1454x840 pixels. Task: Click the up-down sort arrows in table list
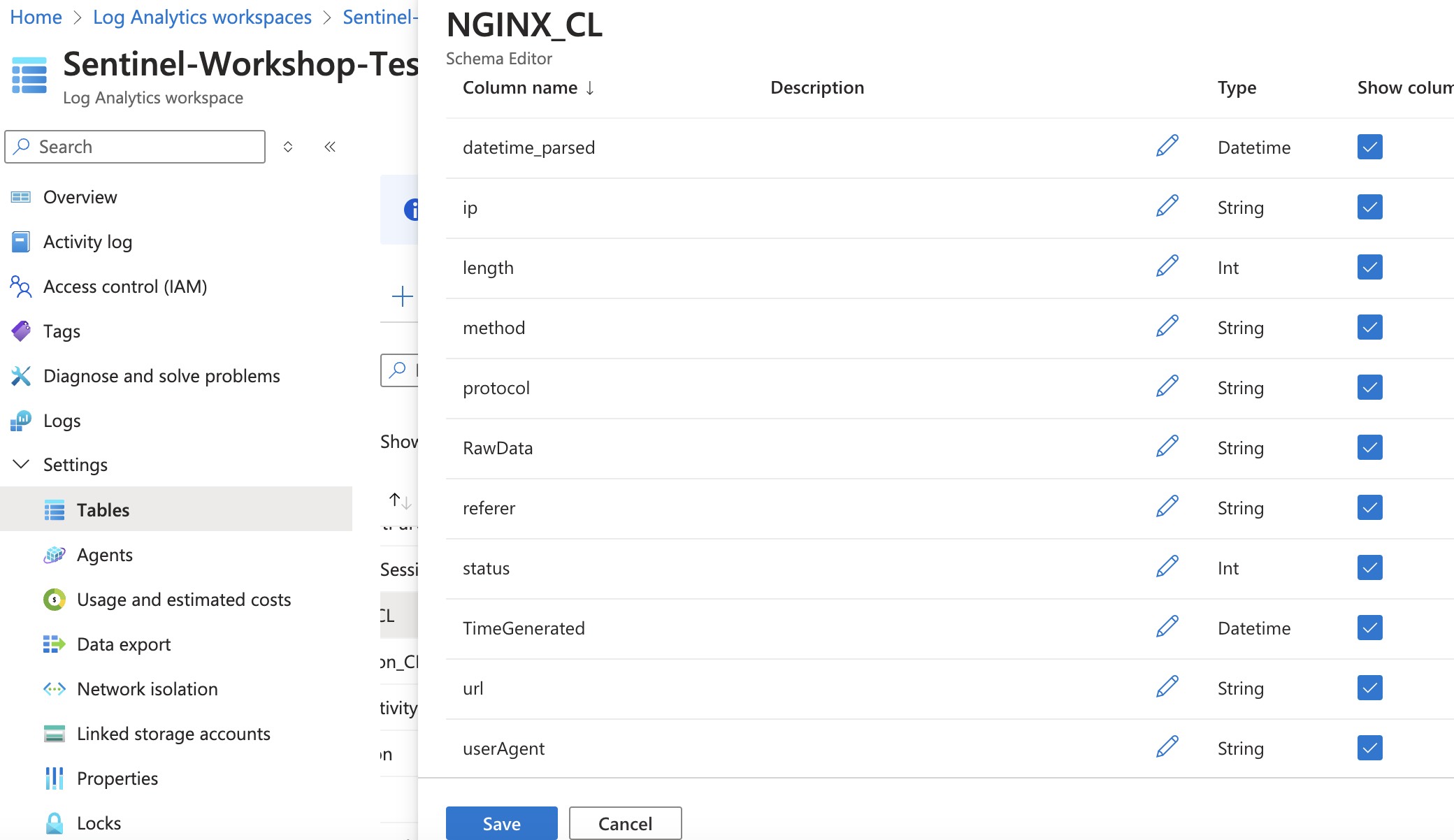(x=400, y=500)
